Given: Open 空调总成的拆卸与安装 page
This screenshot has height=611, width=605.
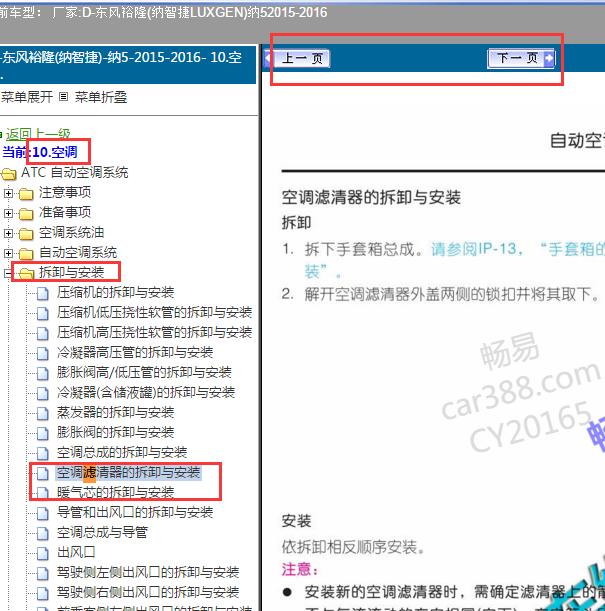Looking at the screenshot, I should (x=122, y=452).
